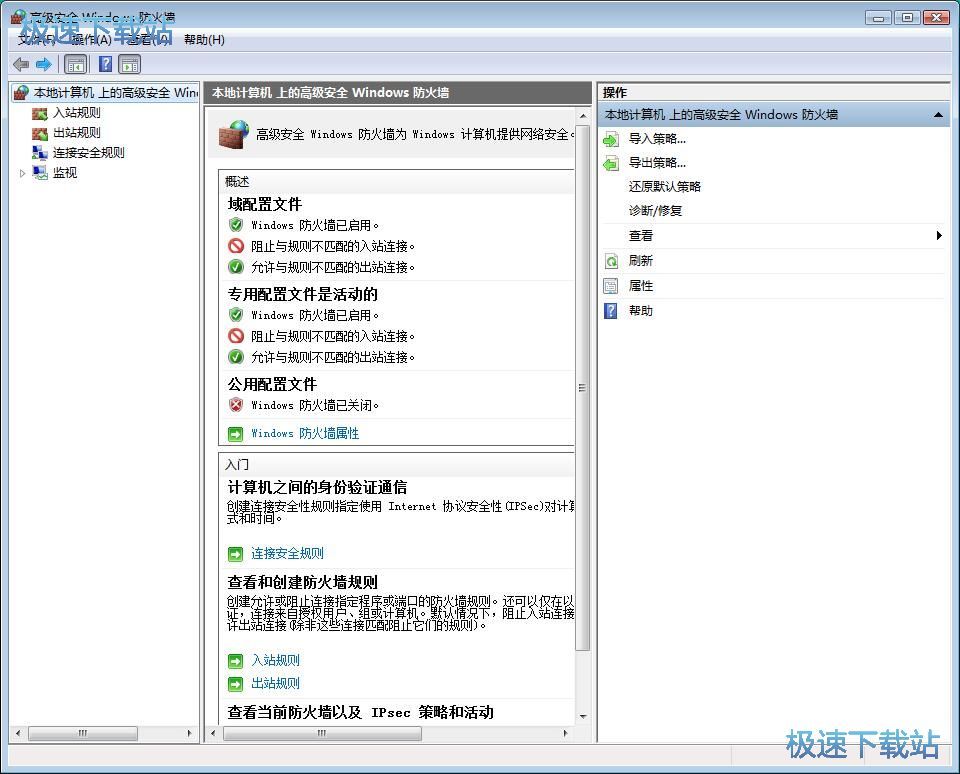
Task: Click green arrow icon beside 出站规则 link
Action: [235, 684]
